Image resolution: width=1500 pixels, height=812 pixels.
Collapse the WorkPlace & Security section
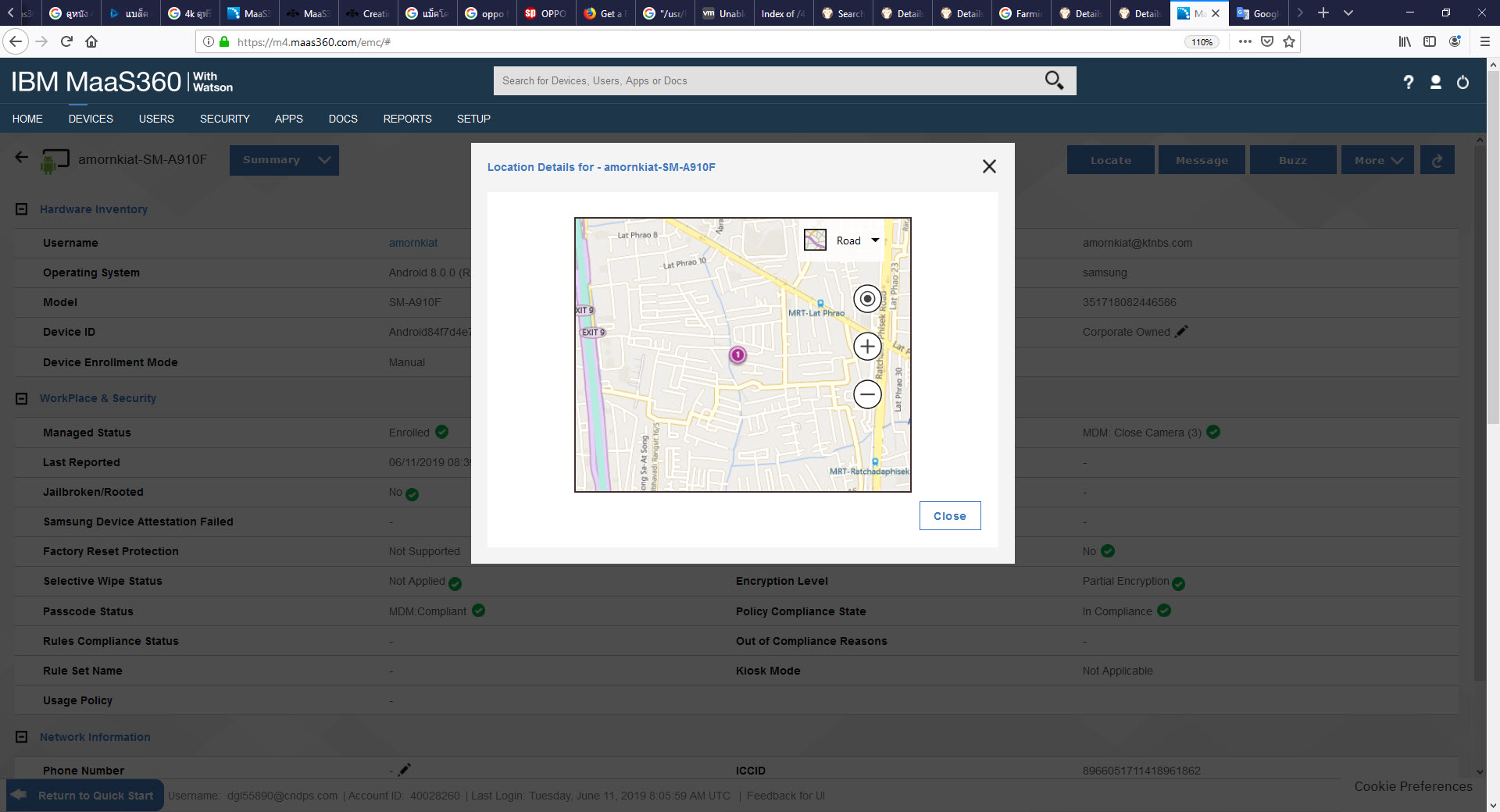pos(22,398)
